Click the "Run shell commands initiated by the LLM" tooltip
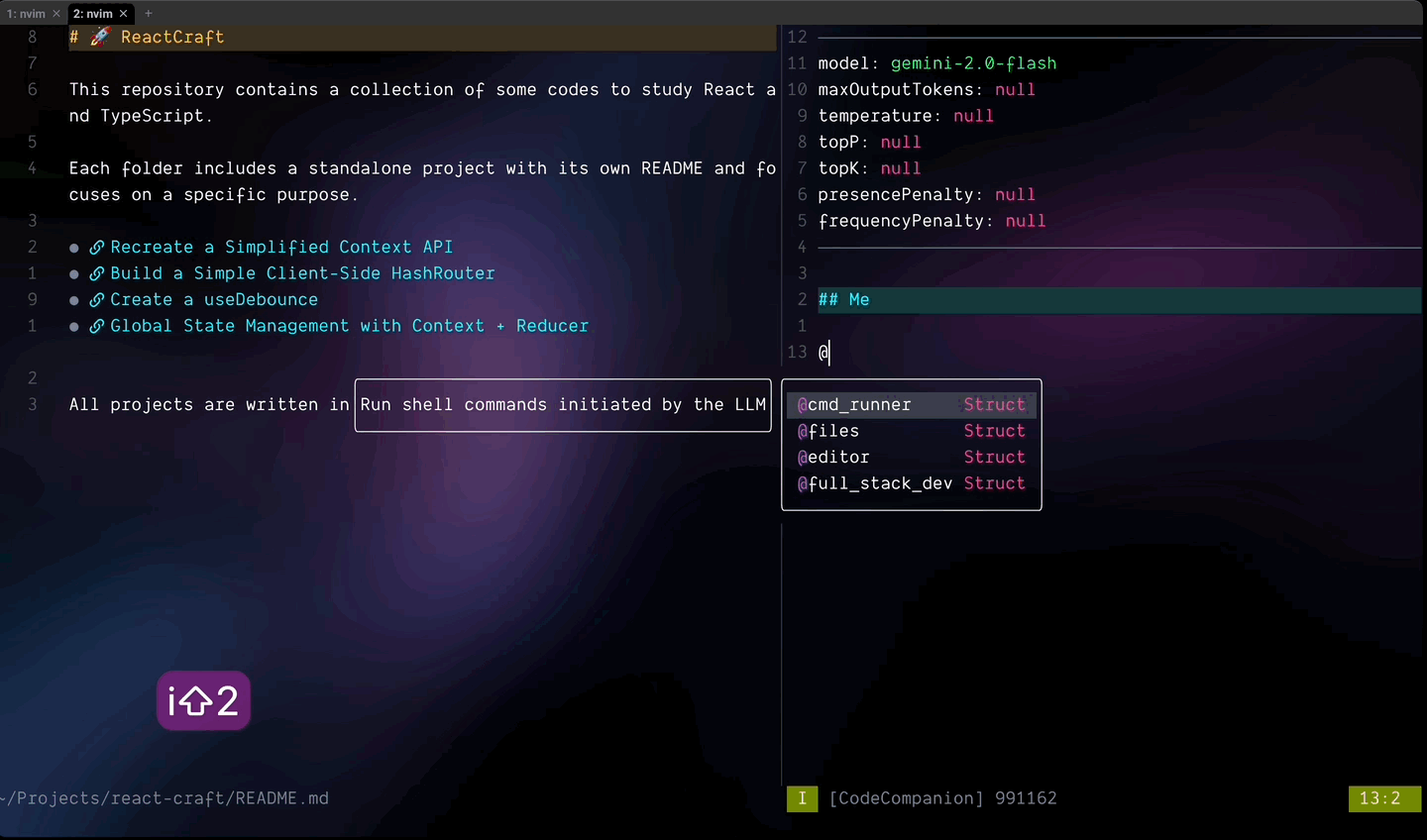Viewport: 1427px width, 840px height. pos(562,404)
